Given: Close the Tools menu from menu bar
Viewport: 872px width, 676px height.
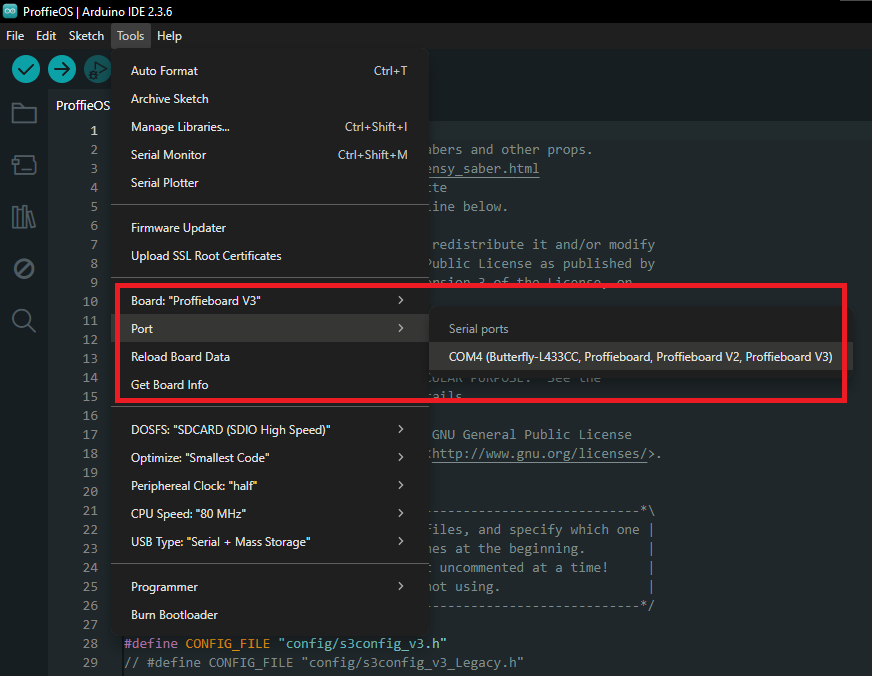Looking at the screenshot, I should click(131, 36).
